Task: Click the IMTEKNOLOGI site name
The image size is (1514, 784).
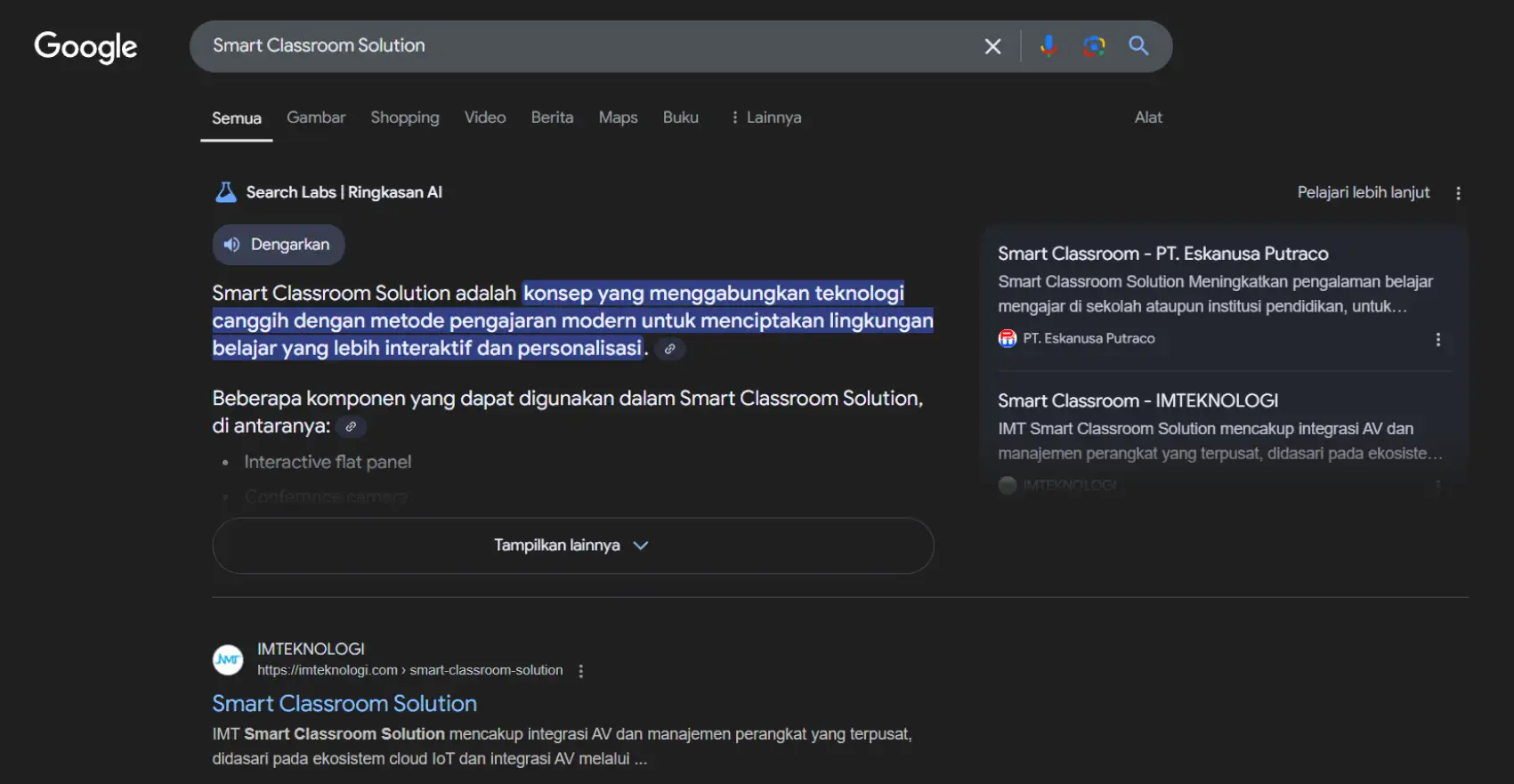Action: coord(311,649)
